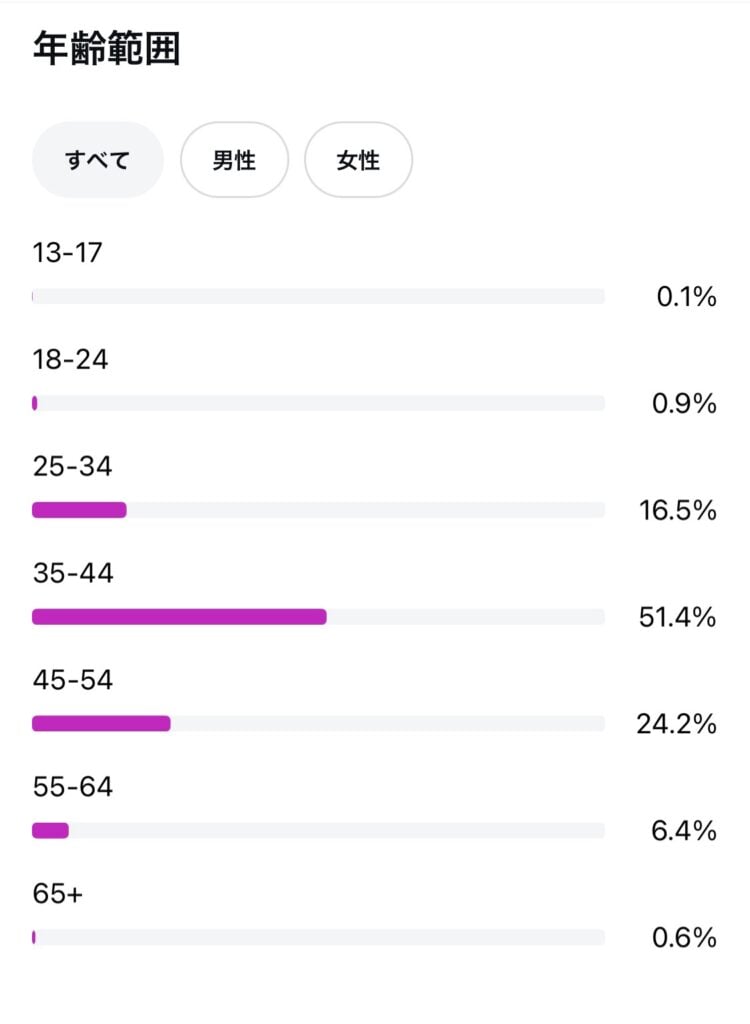Click the 45-54 purple progress bar
This screenshot has height=1024, width=750.
tap(101, 723)
